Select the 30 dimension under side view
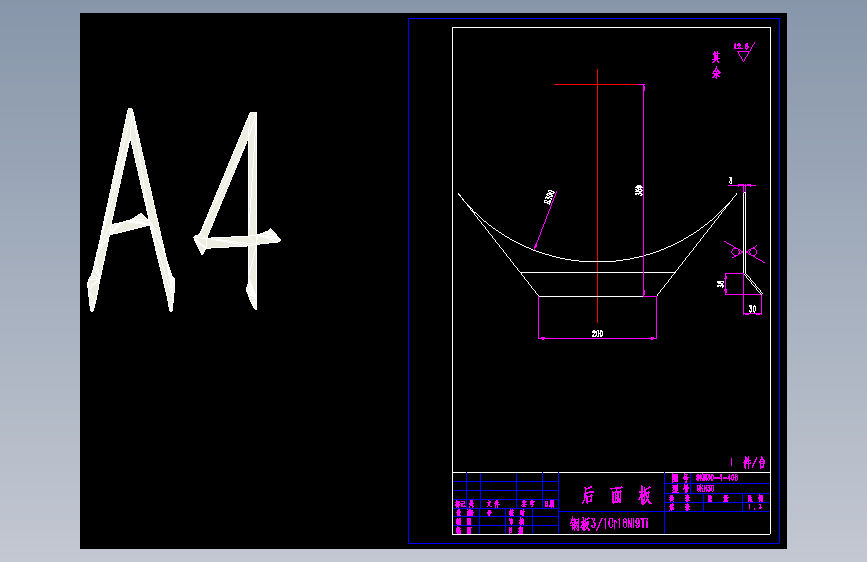The width and height of the screenshot is (867, 562). pyautogui.click(x=752, y=309)
